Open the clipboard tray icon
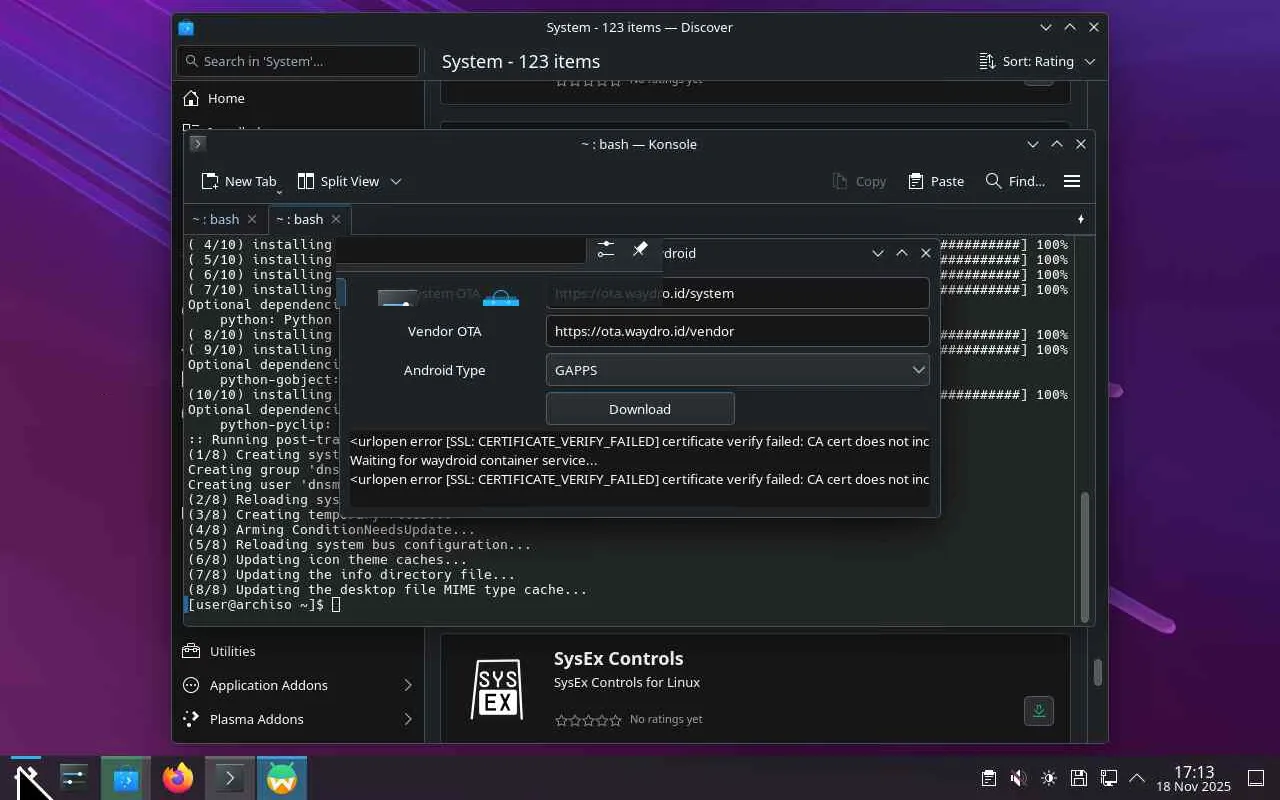The image size is (1280, 800). click(988, 778)
